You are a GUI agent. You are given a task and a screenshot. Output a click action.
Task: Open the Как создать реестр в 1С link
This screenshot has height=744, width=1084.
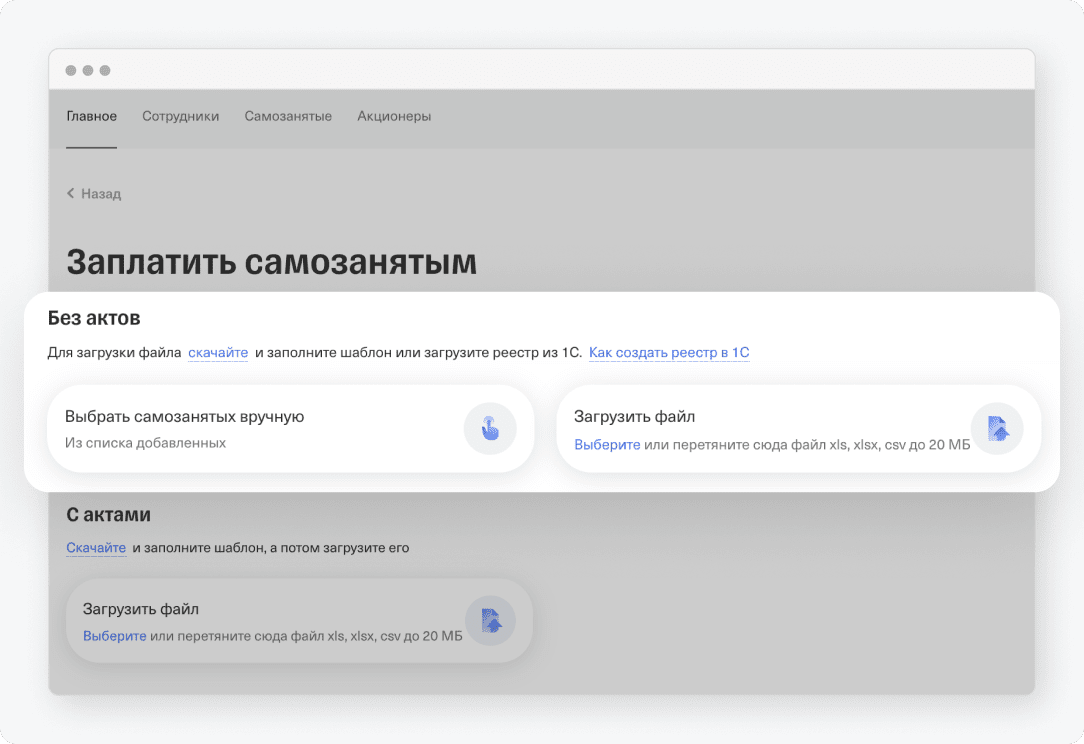(668, 353)
